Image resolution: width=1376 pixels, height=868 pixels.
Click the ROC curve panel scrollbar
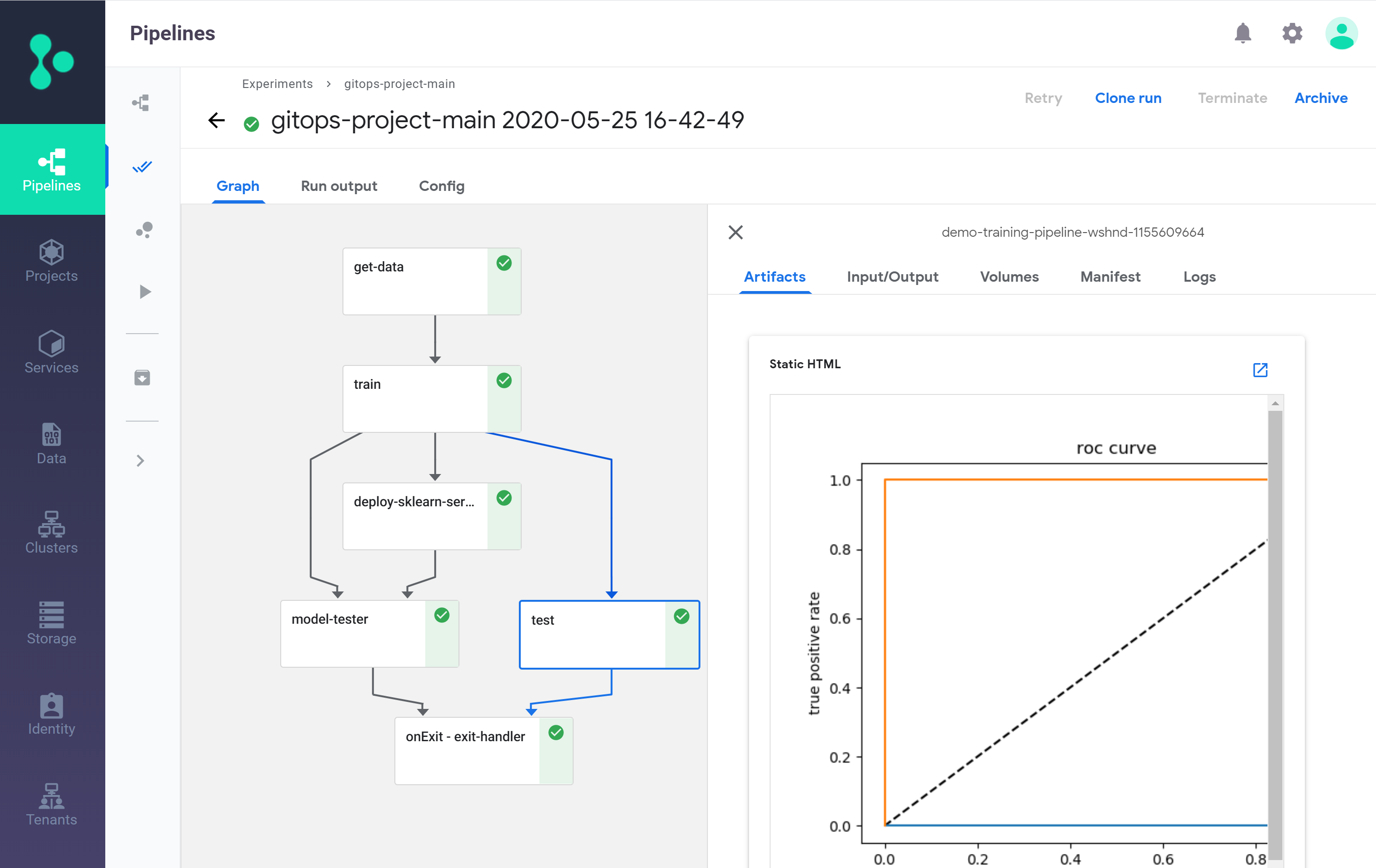[x=1275, y=628]
